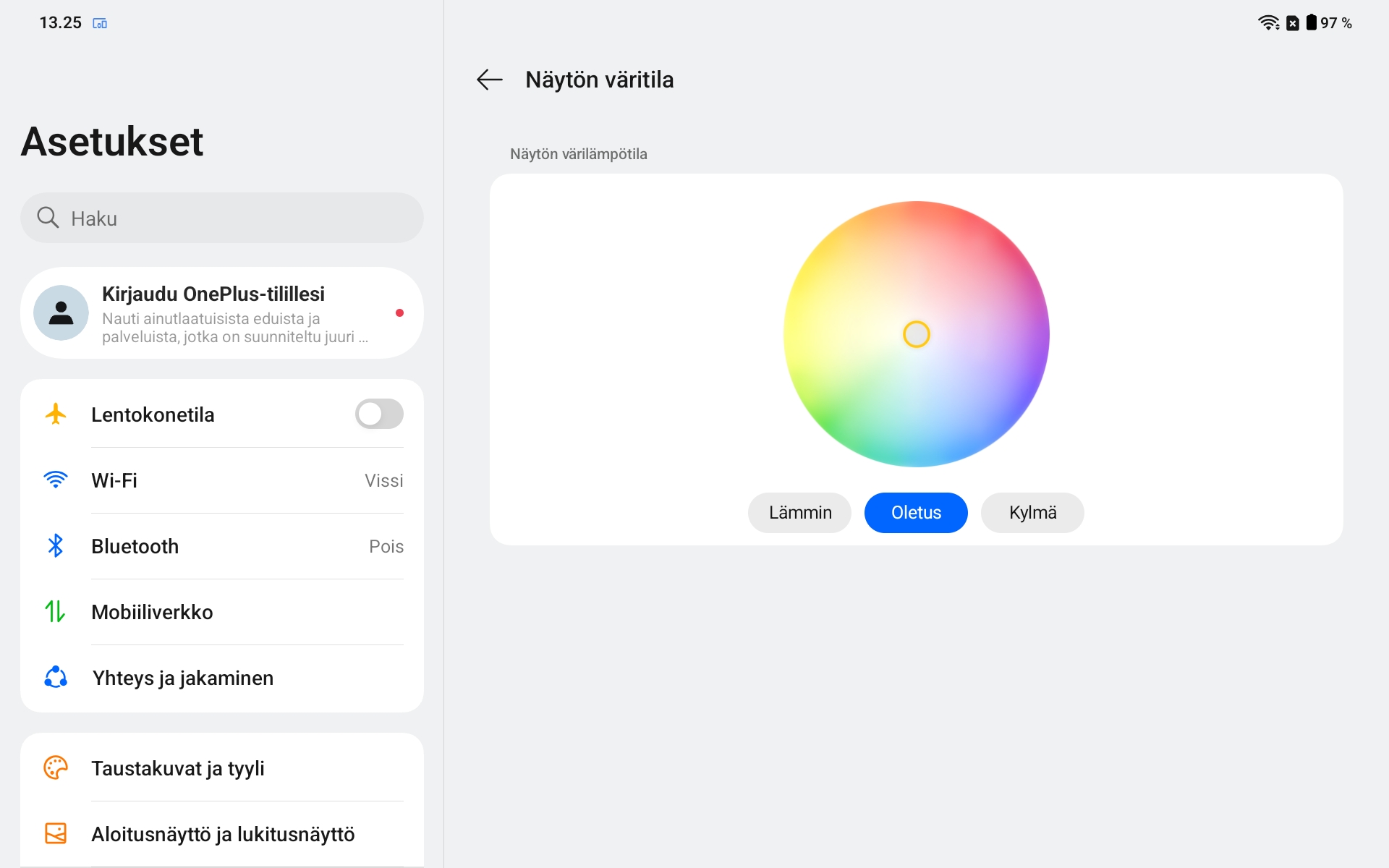The height and width of the screenshot is (868, 1389).
Task: Click the Yhteys ja jakaminen icon
Action: [56, 677]
